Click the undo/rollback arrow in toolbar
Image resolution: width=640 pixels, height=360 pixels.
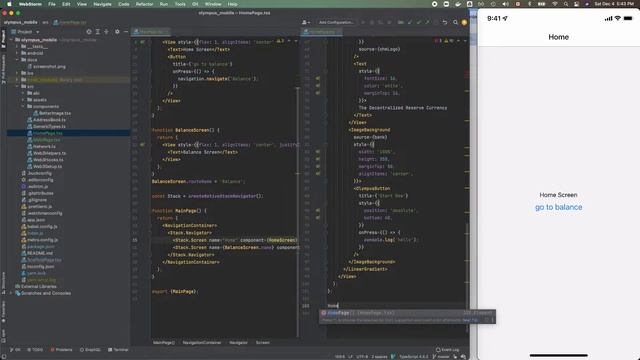click(445, 22)
